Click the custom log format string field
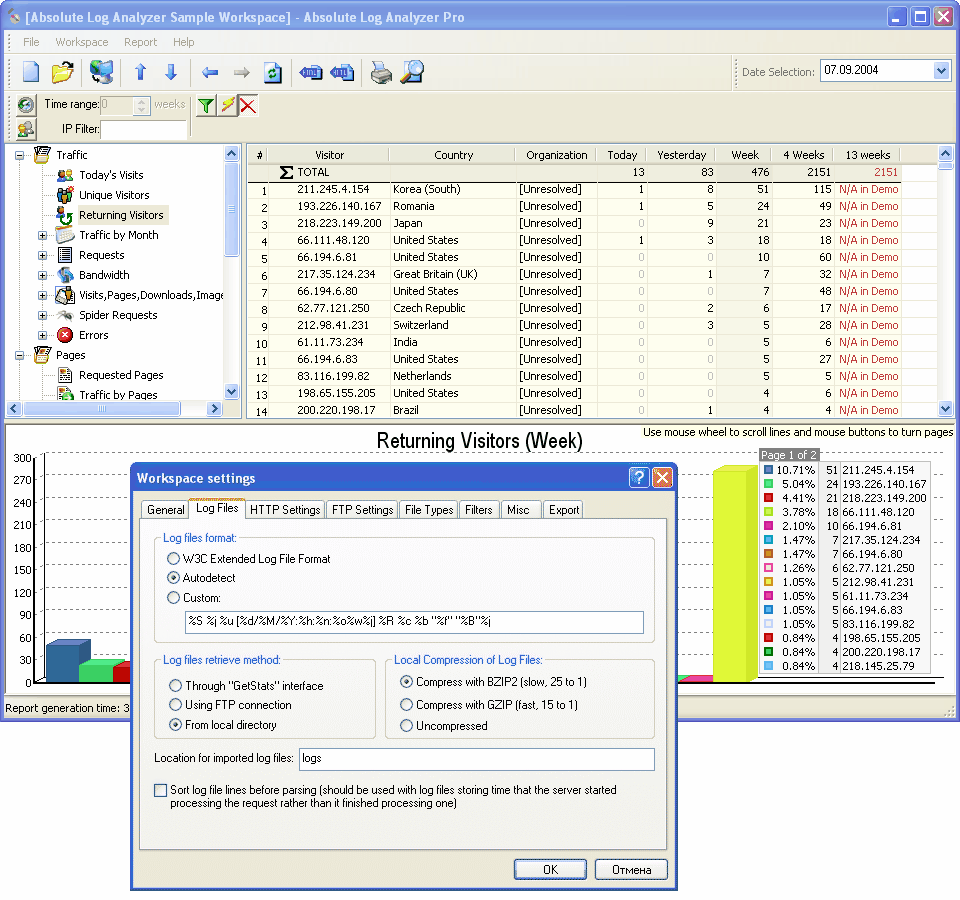Screen dimensions: 960x900 coord(414,622)
